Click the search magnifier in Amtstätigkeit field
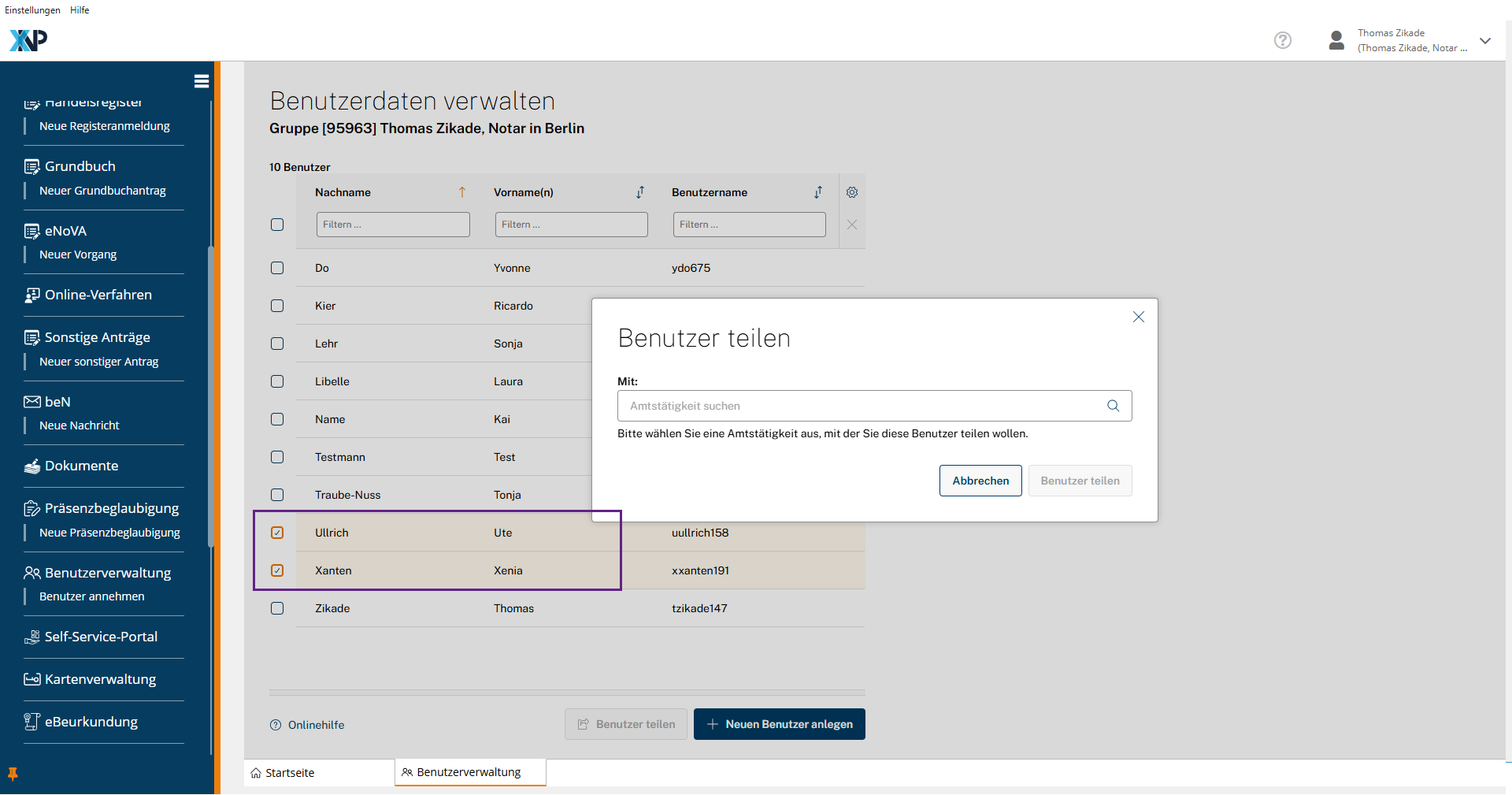Screen dimensions: 1512x795 tap(1113, 406)
